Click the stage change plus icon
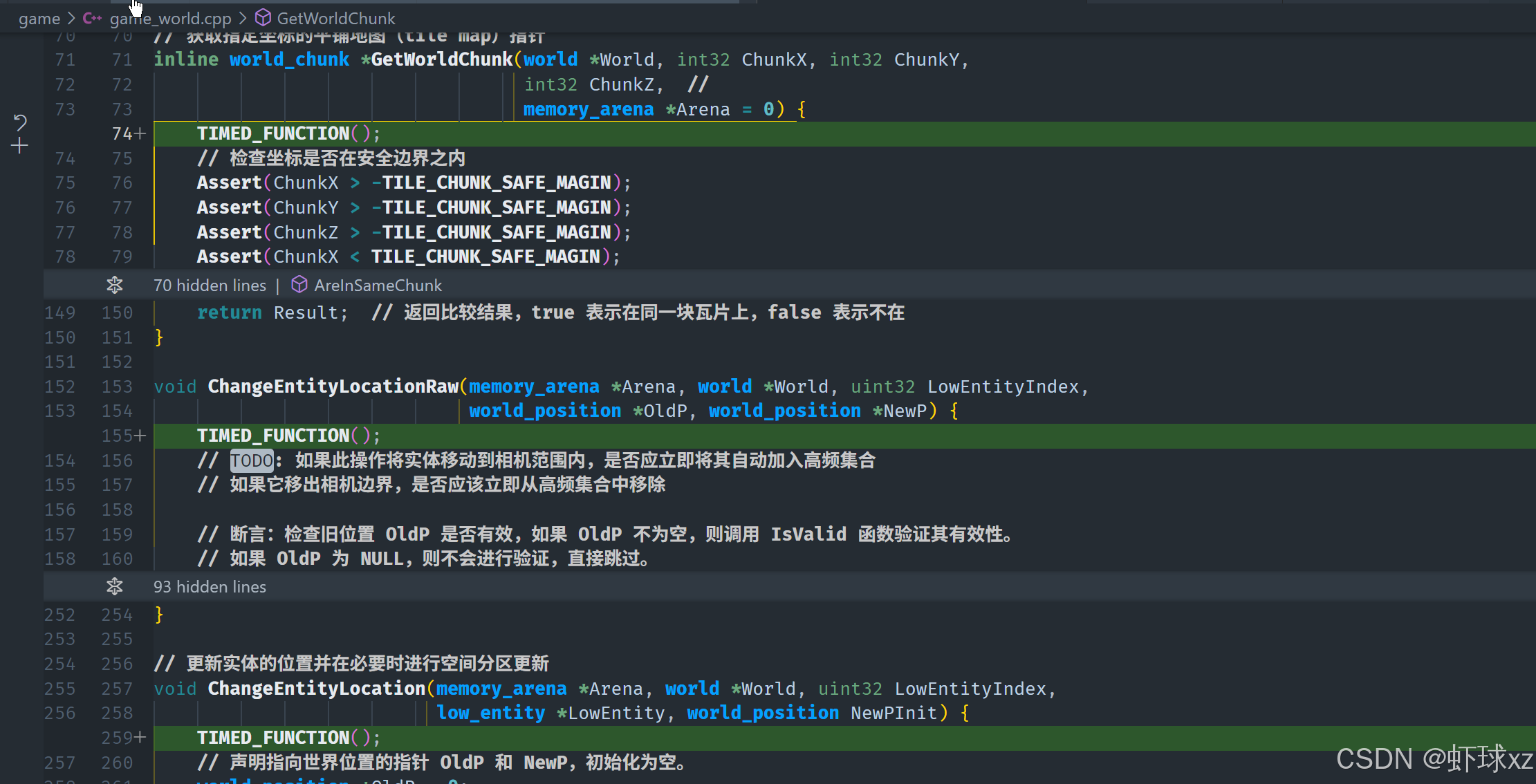The height and width of the screenshot is (784, 1536). [20, 146]
